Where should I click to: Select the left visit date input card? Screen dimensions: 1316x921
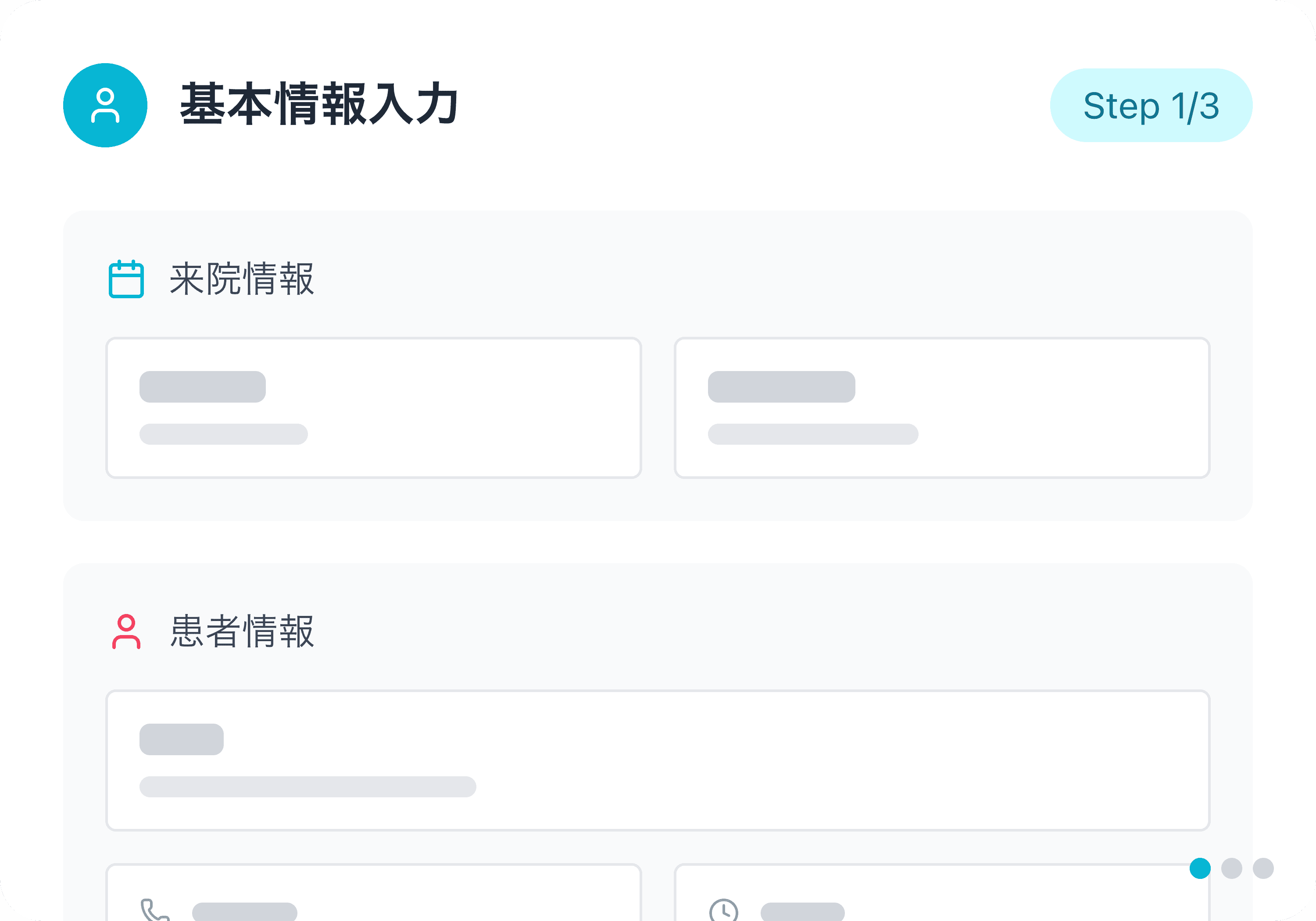pos(374,407)
